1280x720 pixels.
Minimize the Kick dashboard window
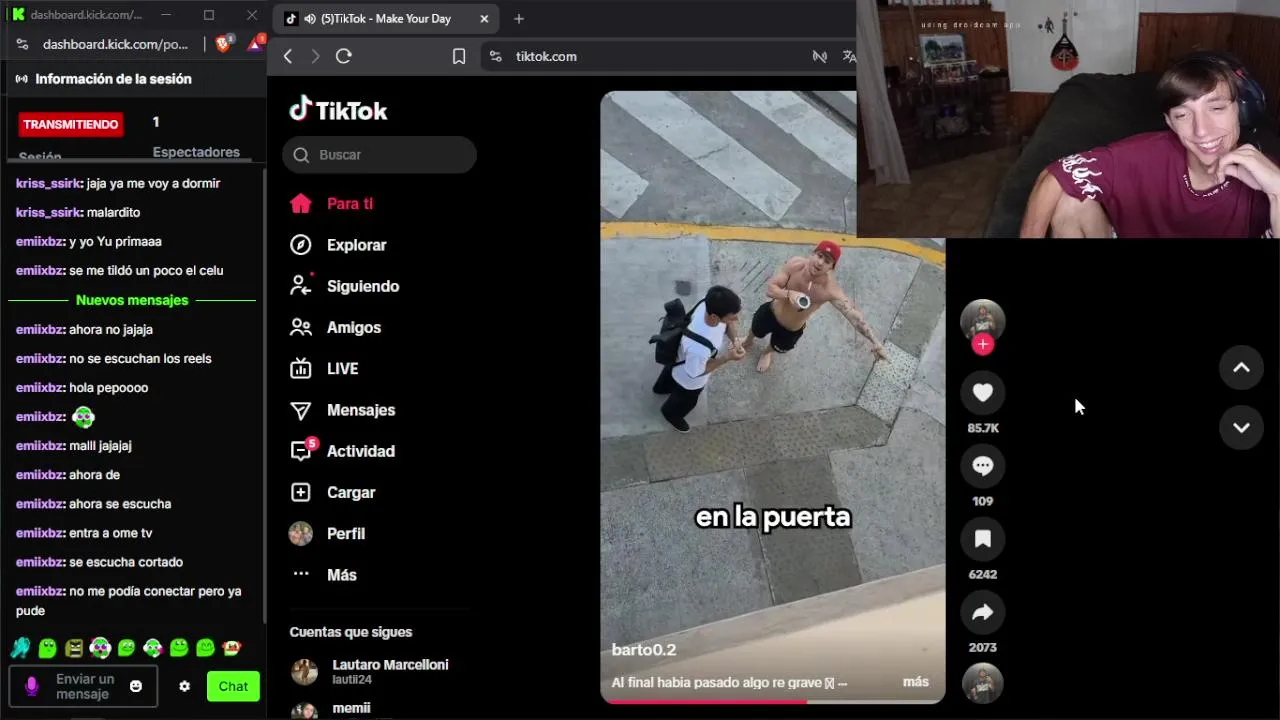coord(166,15)
